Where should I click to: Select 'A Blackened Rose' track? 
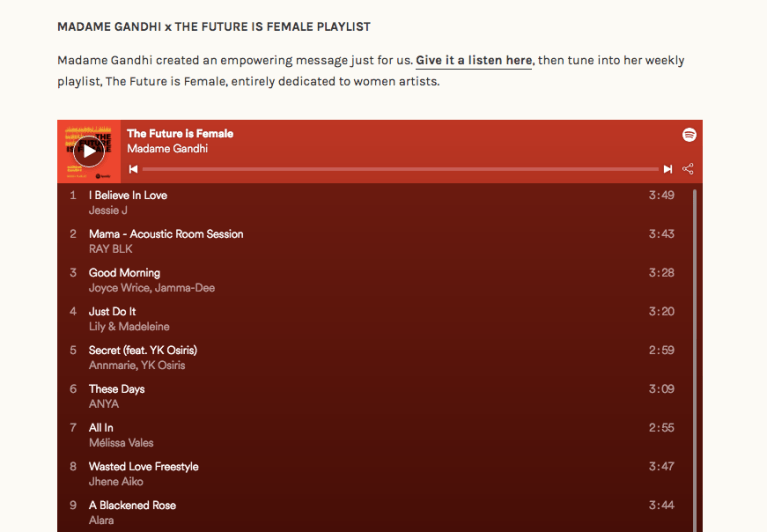134,505
